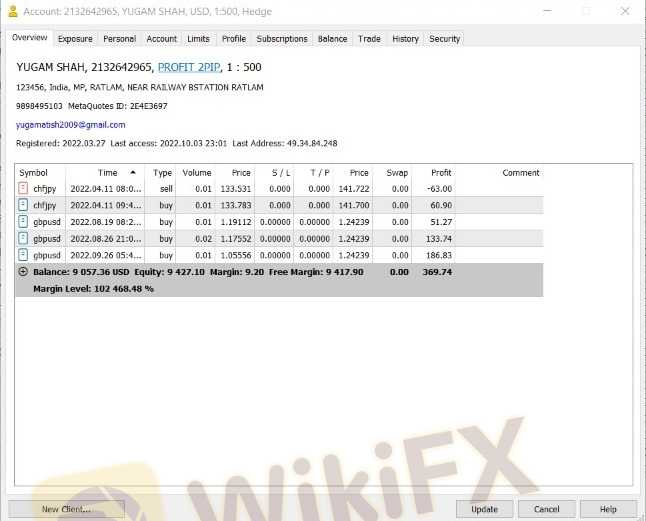Screen dimensions: 646x521
Task: Click the S / L column header
Action: point(274,173)
